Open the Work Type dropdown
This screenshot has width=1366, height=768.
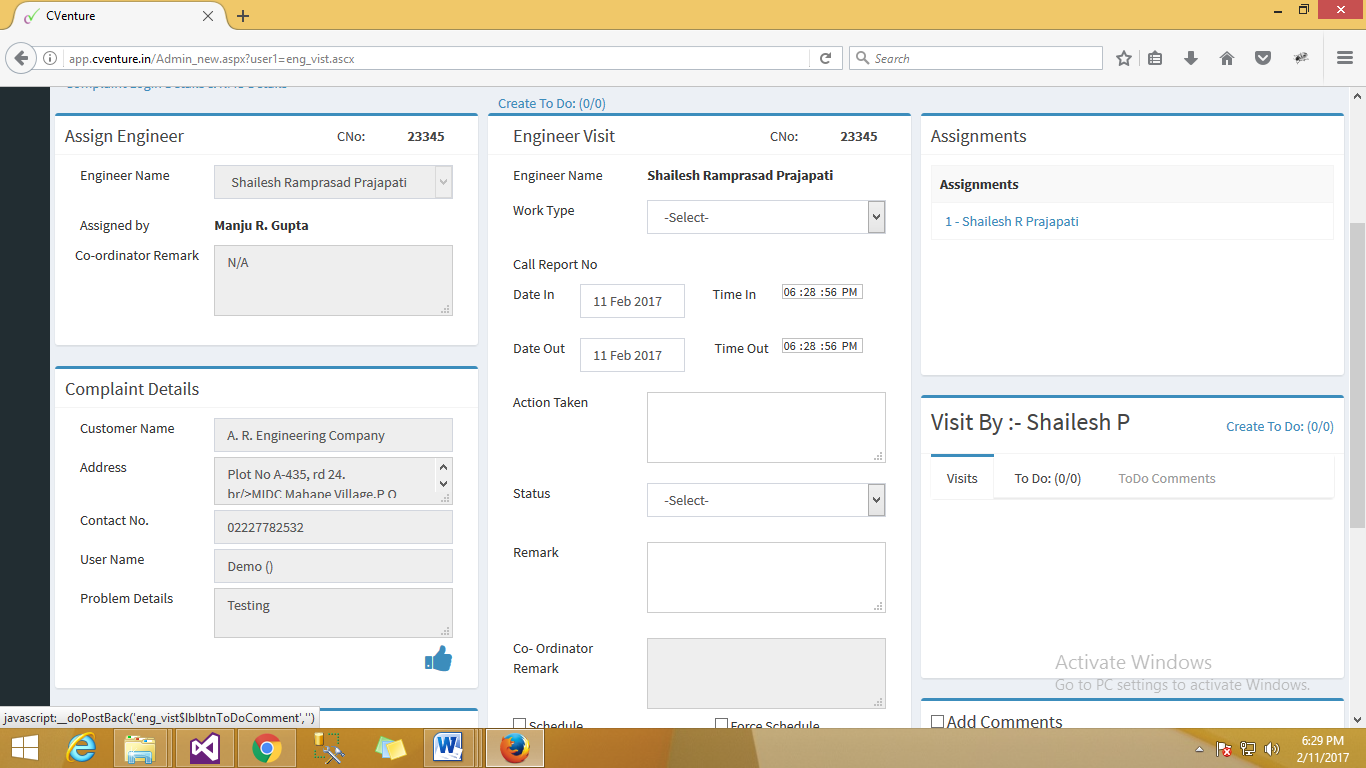[766, 217]
